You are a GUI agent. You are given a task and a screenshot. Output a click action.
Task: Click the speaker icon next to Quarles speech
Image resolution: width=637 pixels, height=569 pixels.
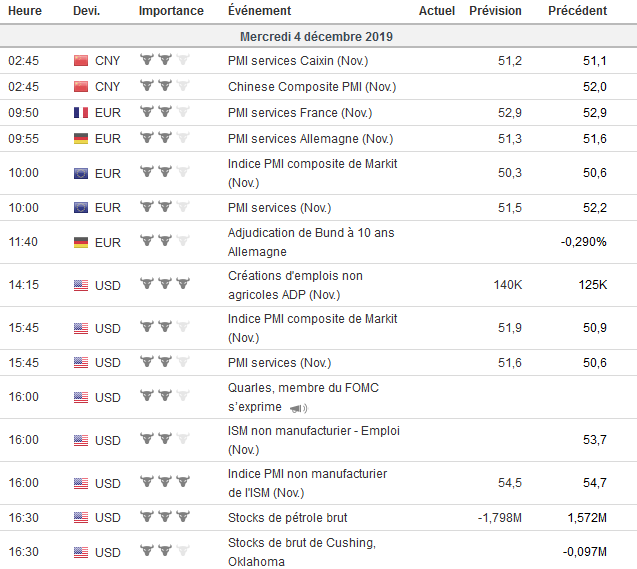coord(298,408)
